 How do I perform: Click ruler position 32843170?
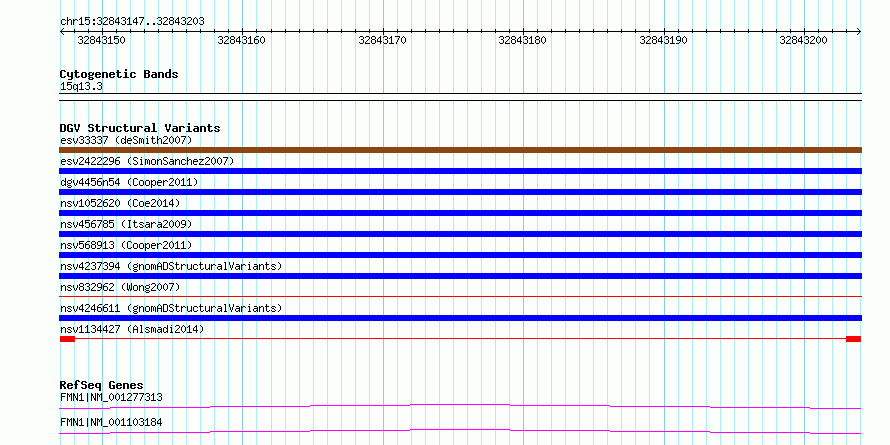point(383,40)
